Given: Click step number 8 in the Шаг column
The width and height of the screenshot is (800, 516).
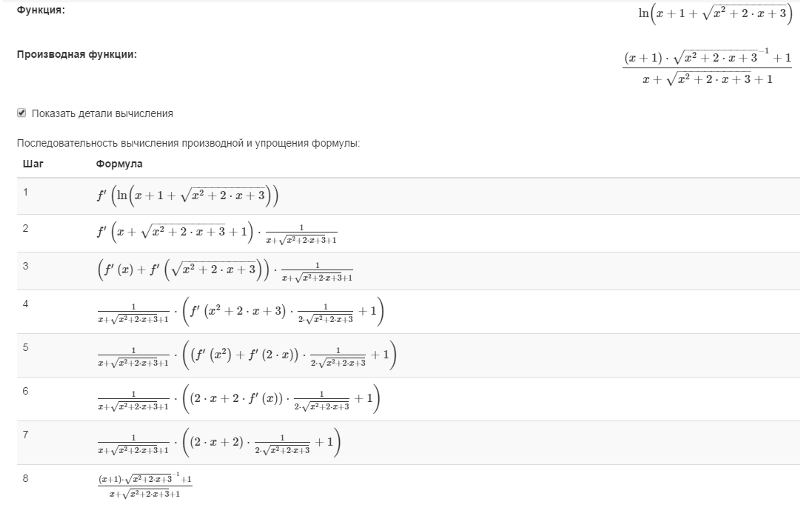Looking at the screenshot, I should point(26,478).
